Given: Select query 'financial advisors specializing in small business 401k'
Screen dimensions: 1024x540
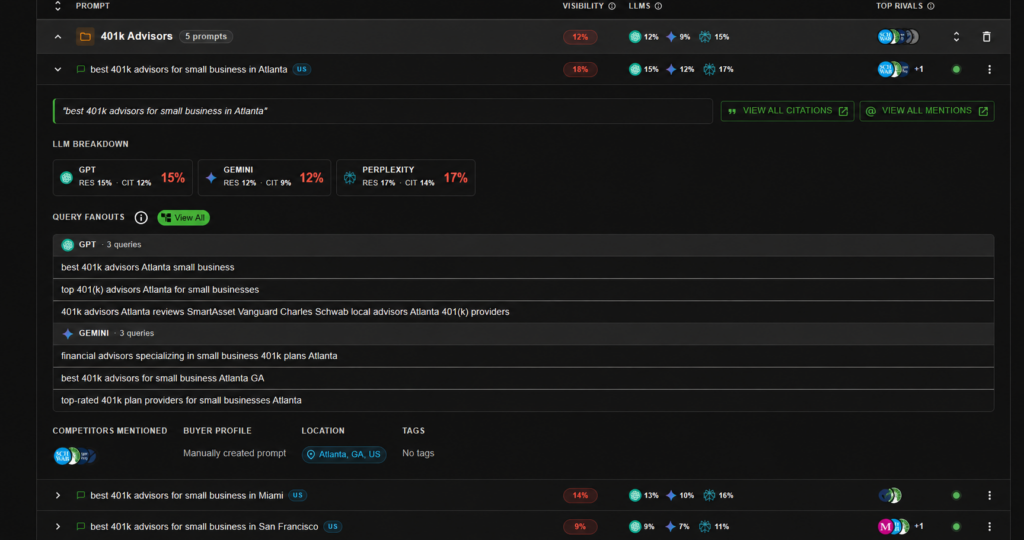Looking at the screenshot, I should point(523,356).
